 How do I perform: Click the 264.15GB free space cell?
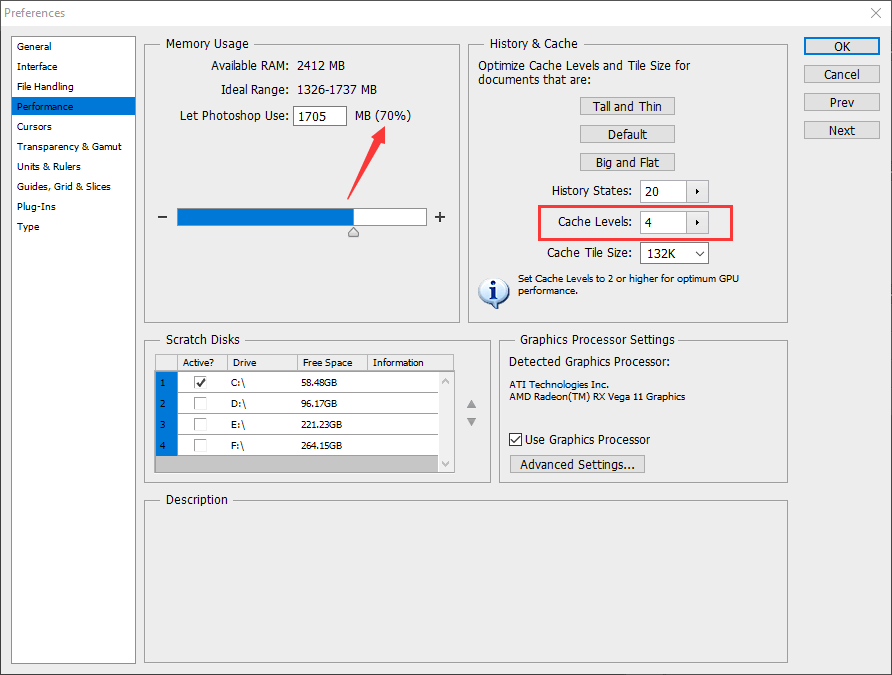[x=321, y=446]
